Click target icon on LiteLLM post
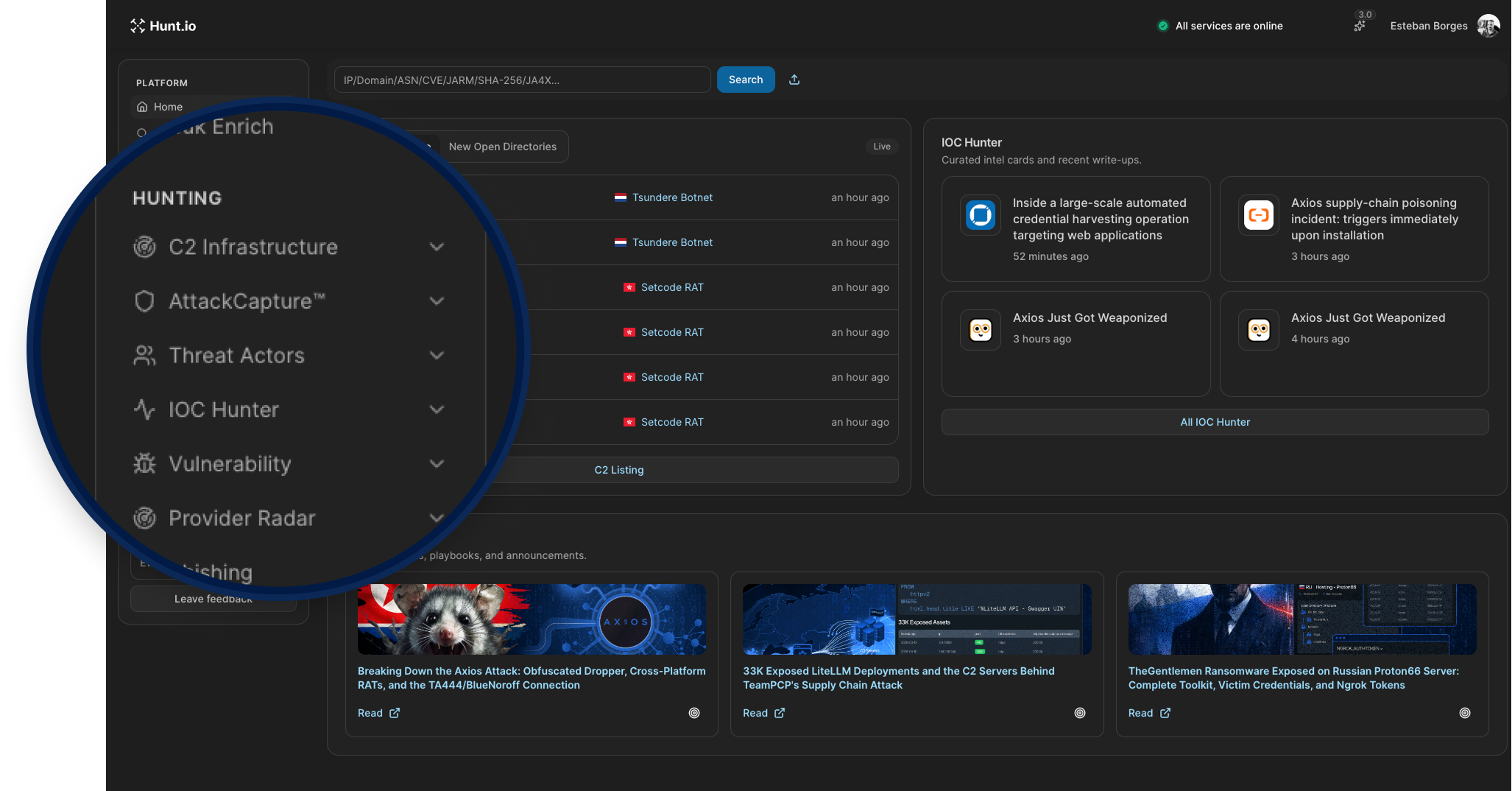Viewport: 1512px width, 791px height. click(x=1080, y=713)
